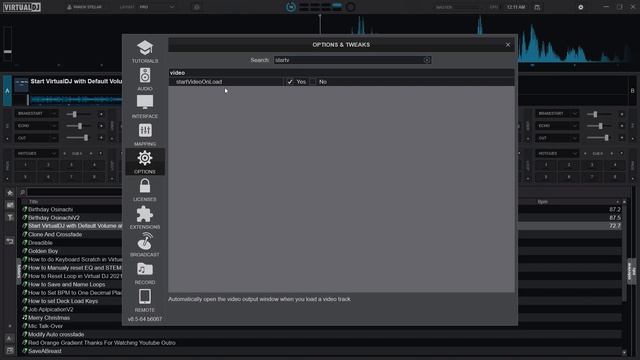Clear the options search field
Image resolution: width=640 pixels, height=360 pixels.
pos(427,60)
